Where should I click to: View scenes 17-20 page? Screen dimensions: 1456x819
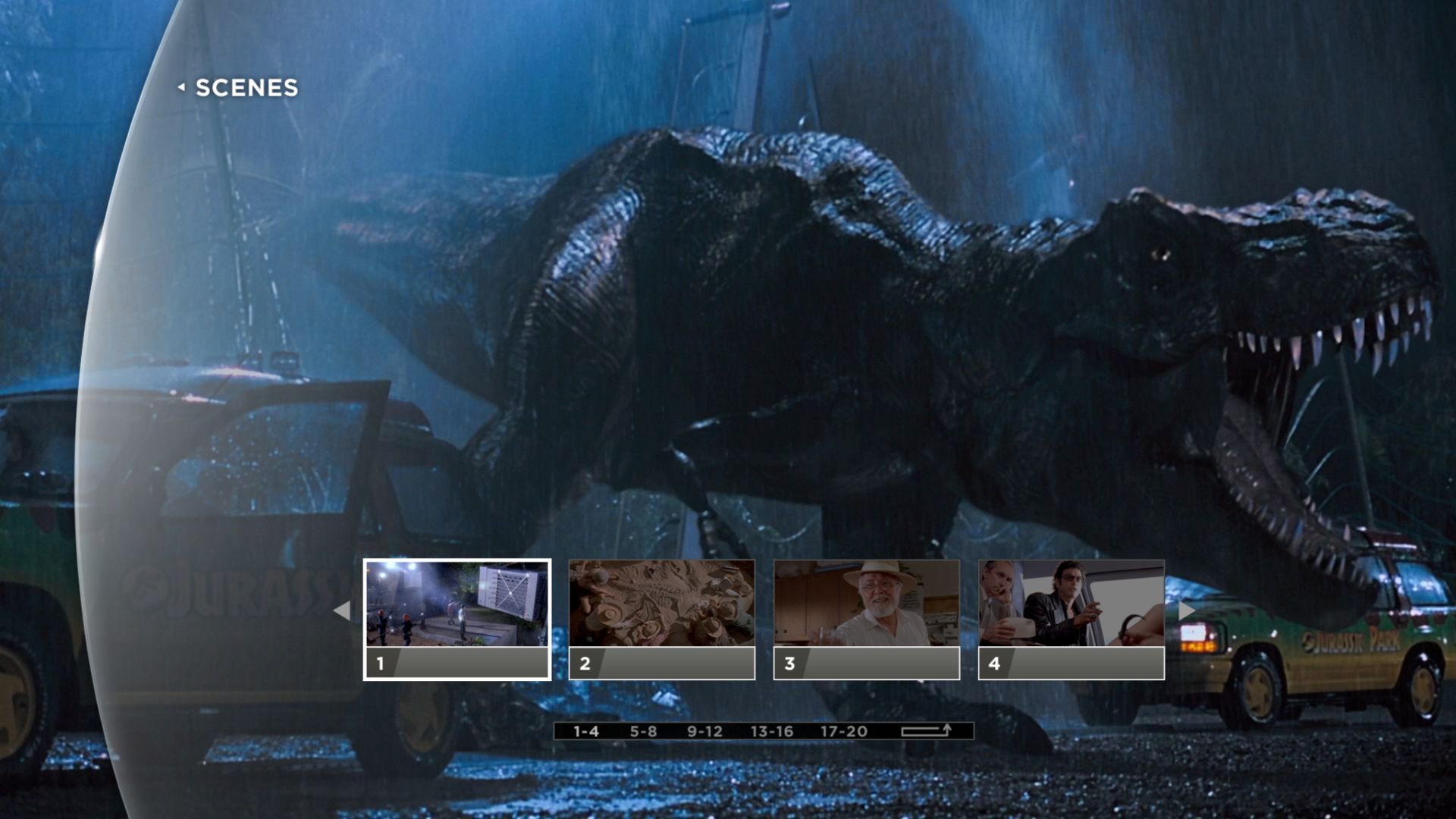[843, 731]
